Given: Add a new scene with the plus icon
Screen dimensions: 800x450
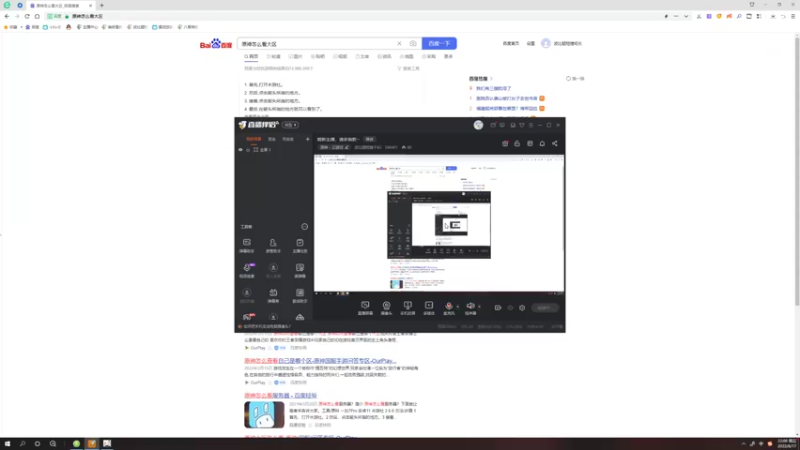Looking at the screenshot, I should pyautogui.click(x=308, y=139).
